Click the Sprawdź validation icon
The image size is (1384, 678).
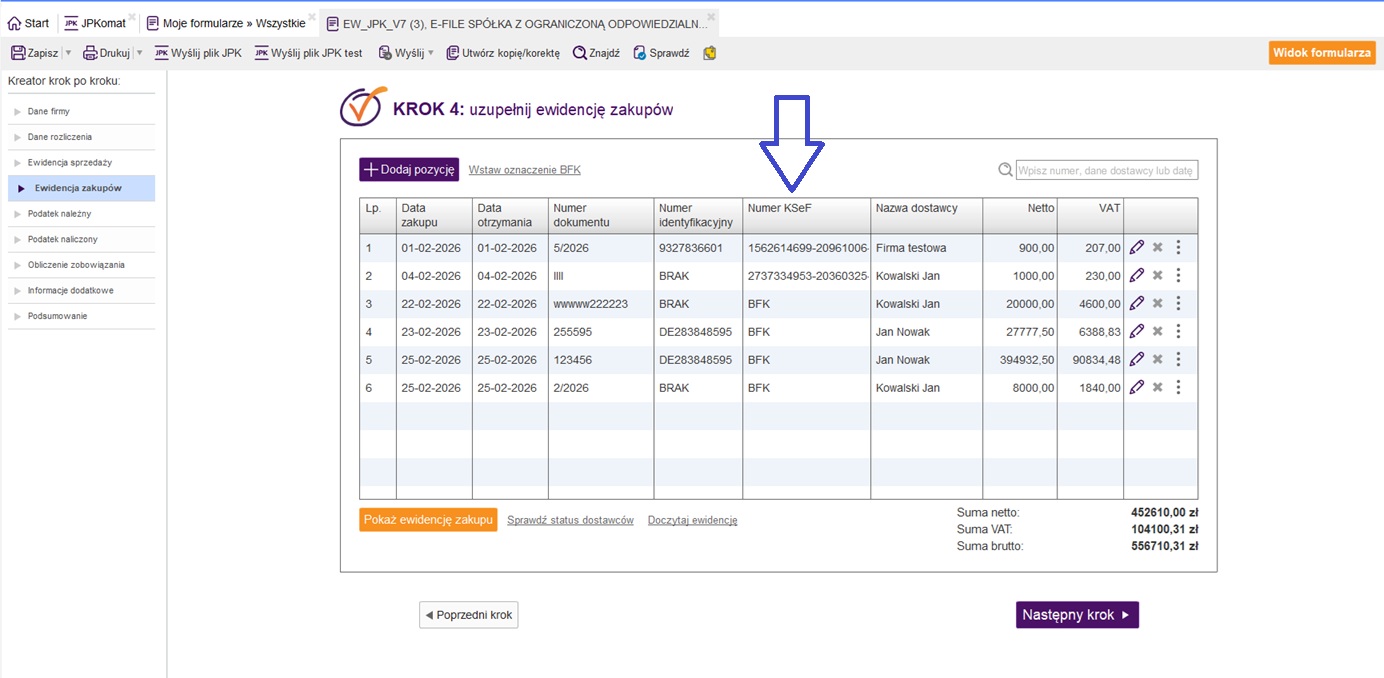tap(640, 53)
